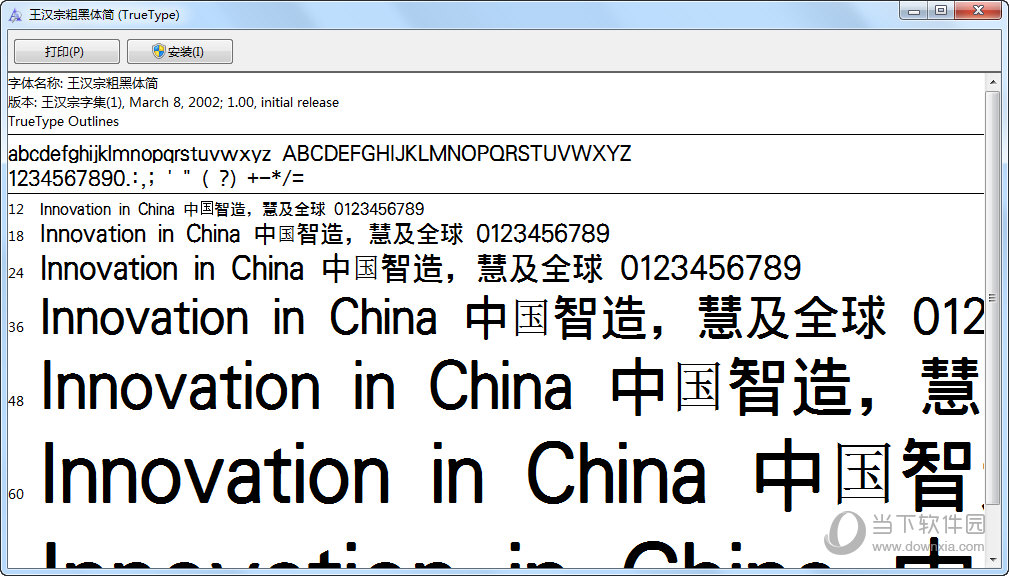Click the lowercase and uppercase alphabet sample line

(319, 154)
